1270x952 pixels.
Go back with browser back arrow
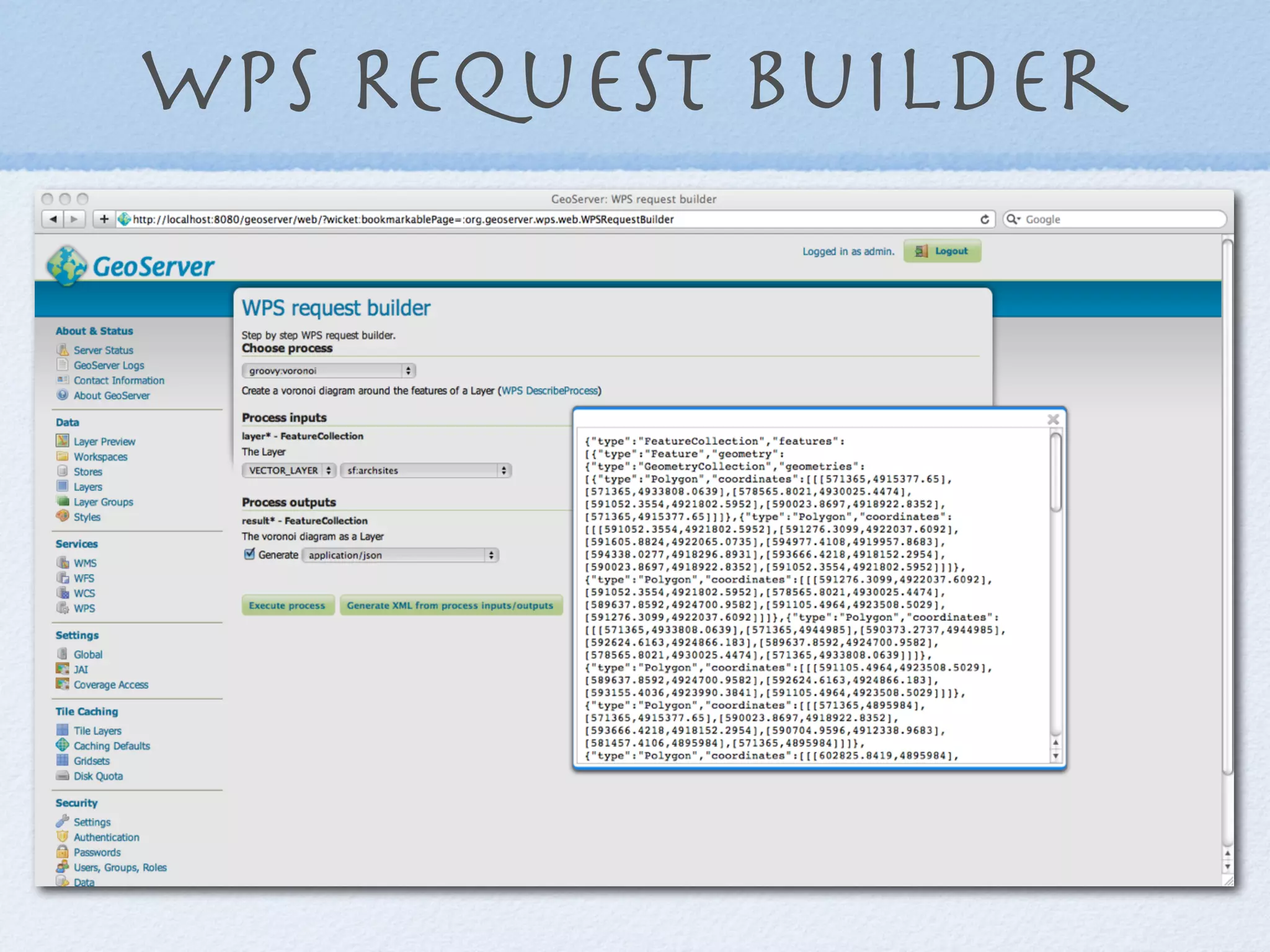53,219
